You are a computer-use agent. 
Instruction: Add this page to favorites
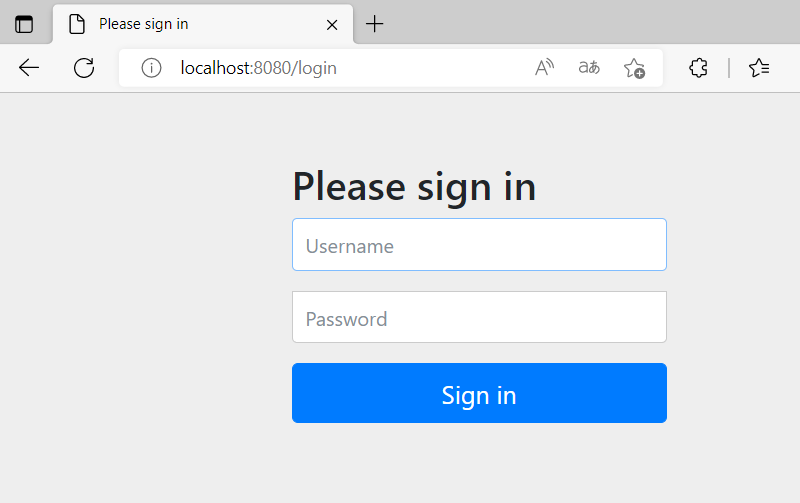634,68
